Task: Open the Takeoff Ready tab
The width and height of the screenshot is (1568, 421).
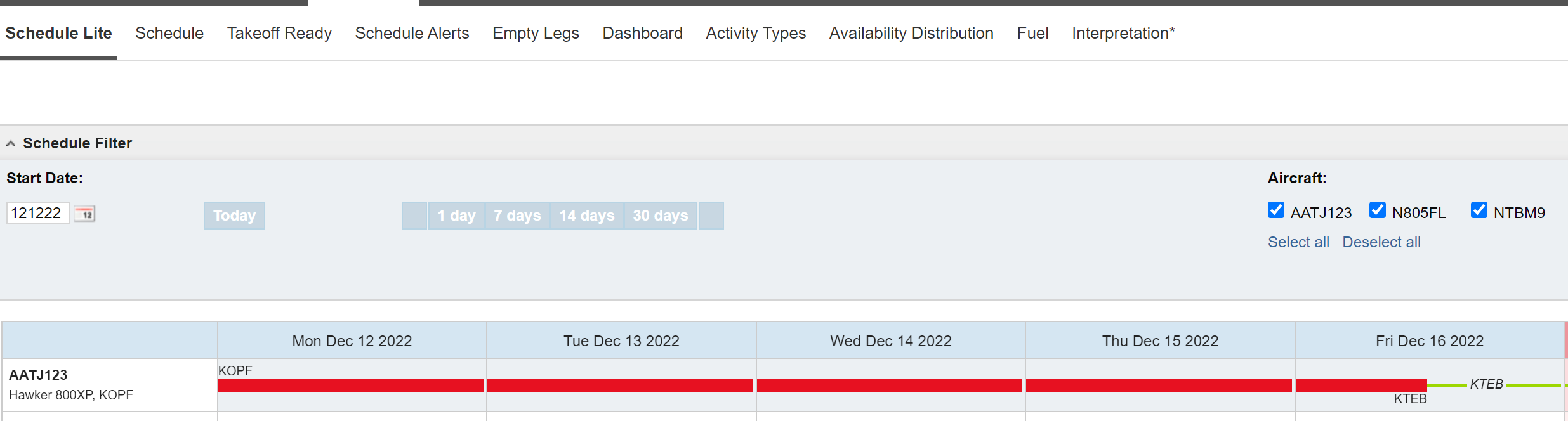Action: 279,33
